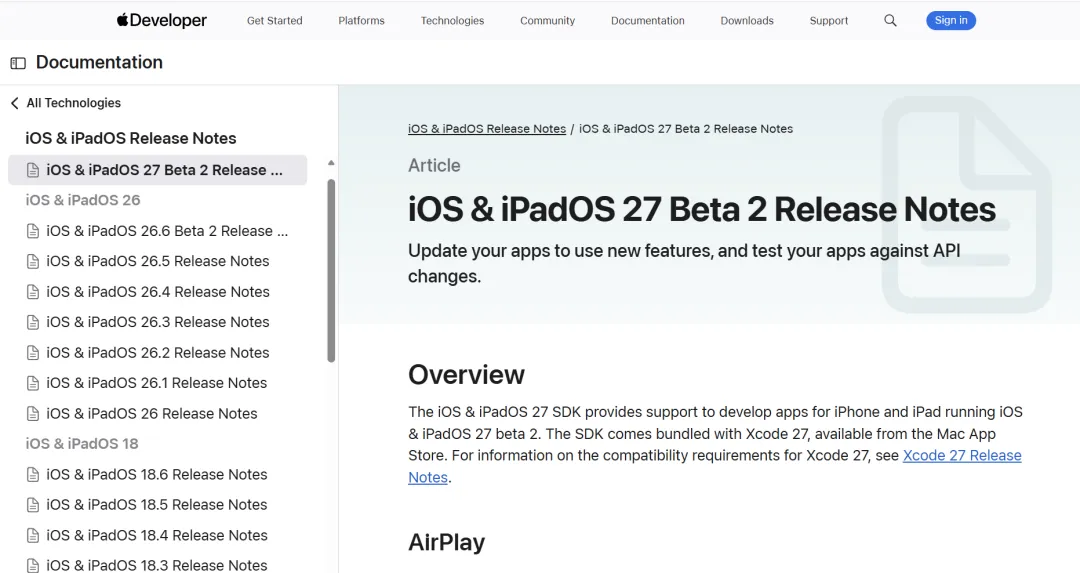Screen dimensions: 1080x573
Task: Click the iOS & iPadOS 26 group heading
Action: (x=83, y=200)
